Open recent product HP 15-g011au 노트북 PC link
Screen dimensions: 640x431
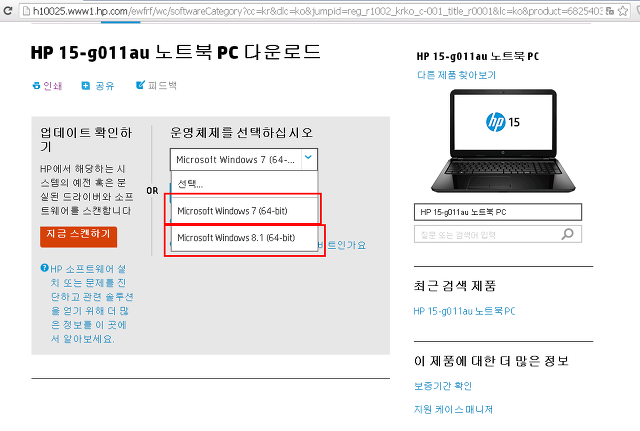[x=464, y=311]
